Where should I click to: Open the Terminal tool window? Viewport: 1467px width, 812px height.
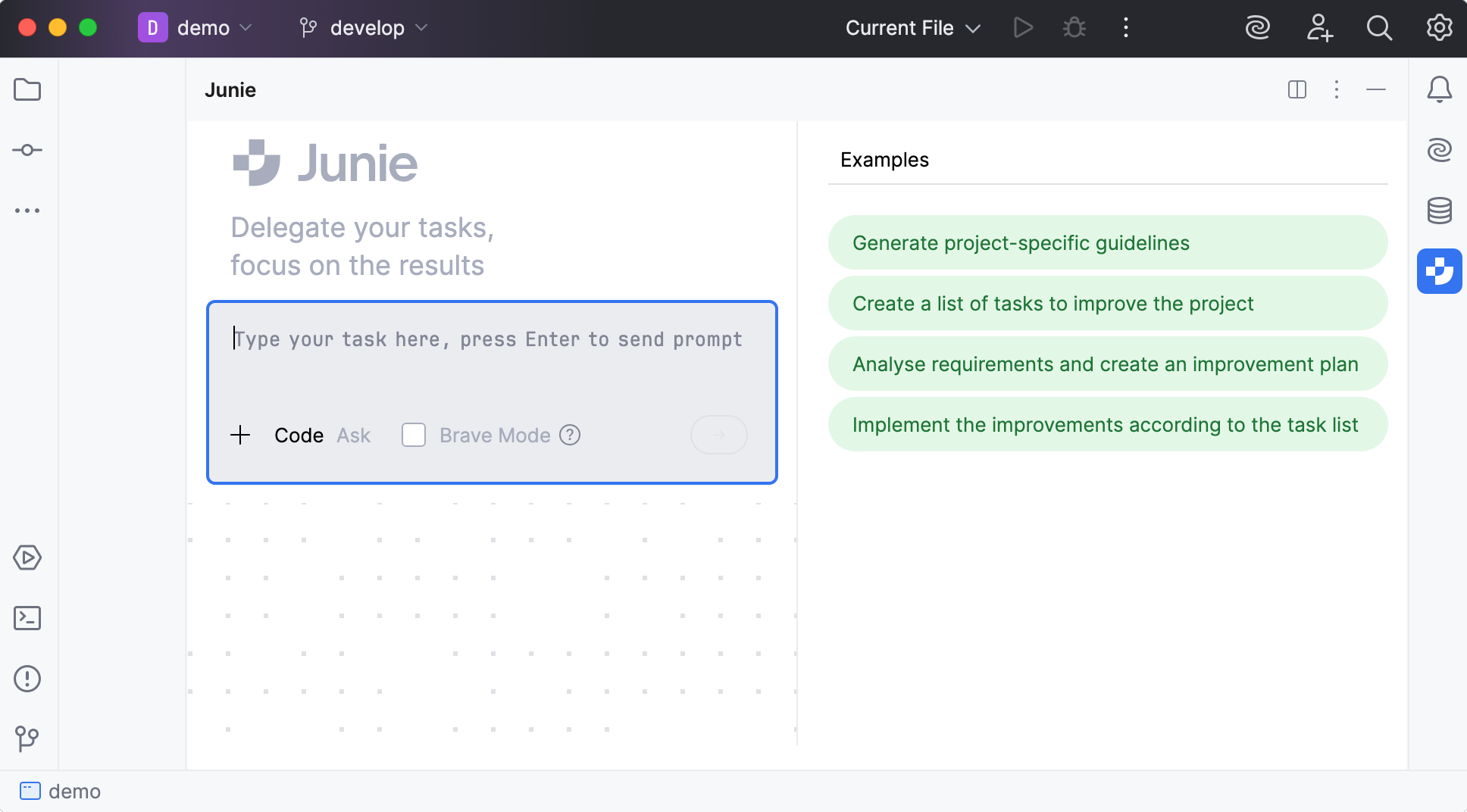click(x=27, y=618)
